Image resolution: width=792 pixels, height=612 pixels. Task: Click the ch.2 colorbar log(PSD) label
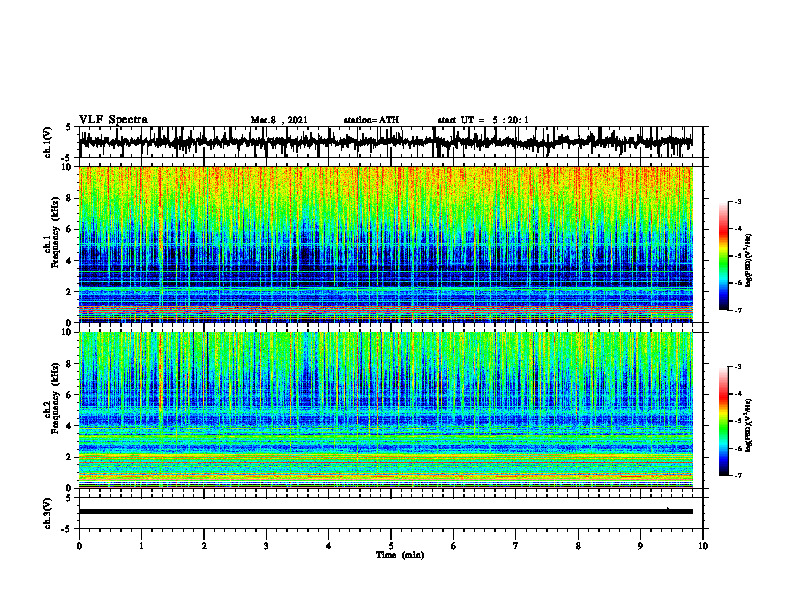(x=749, y=425)
